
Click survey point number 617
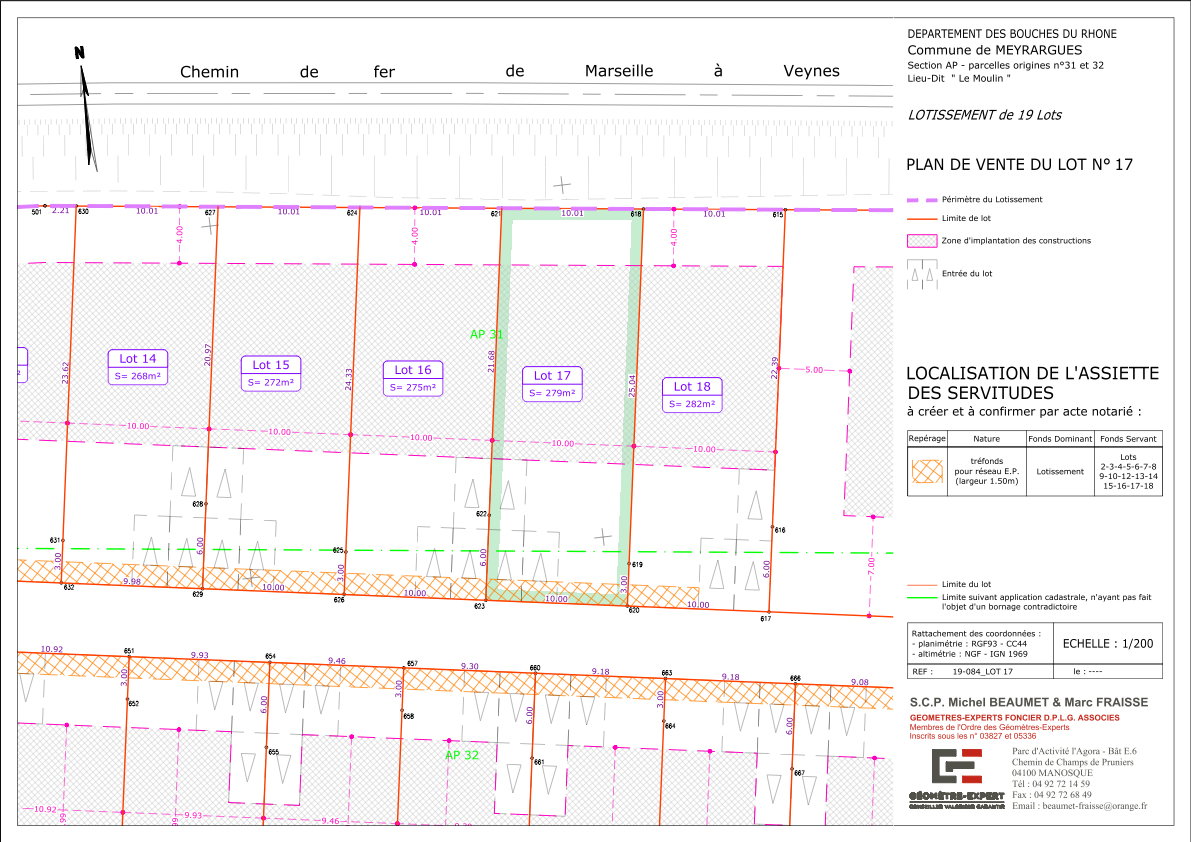click(766, 619)
